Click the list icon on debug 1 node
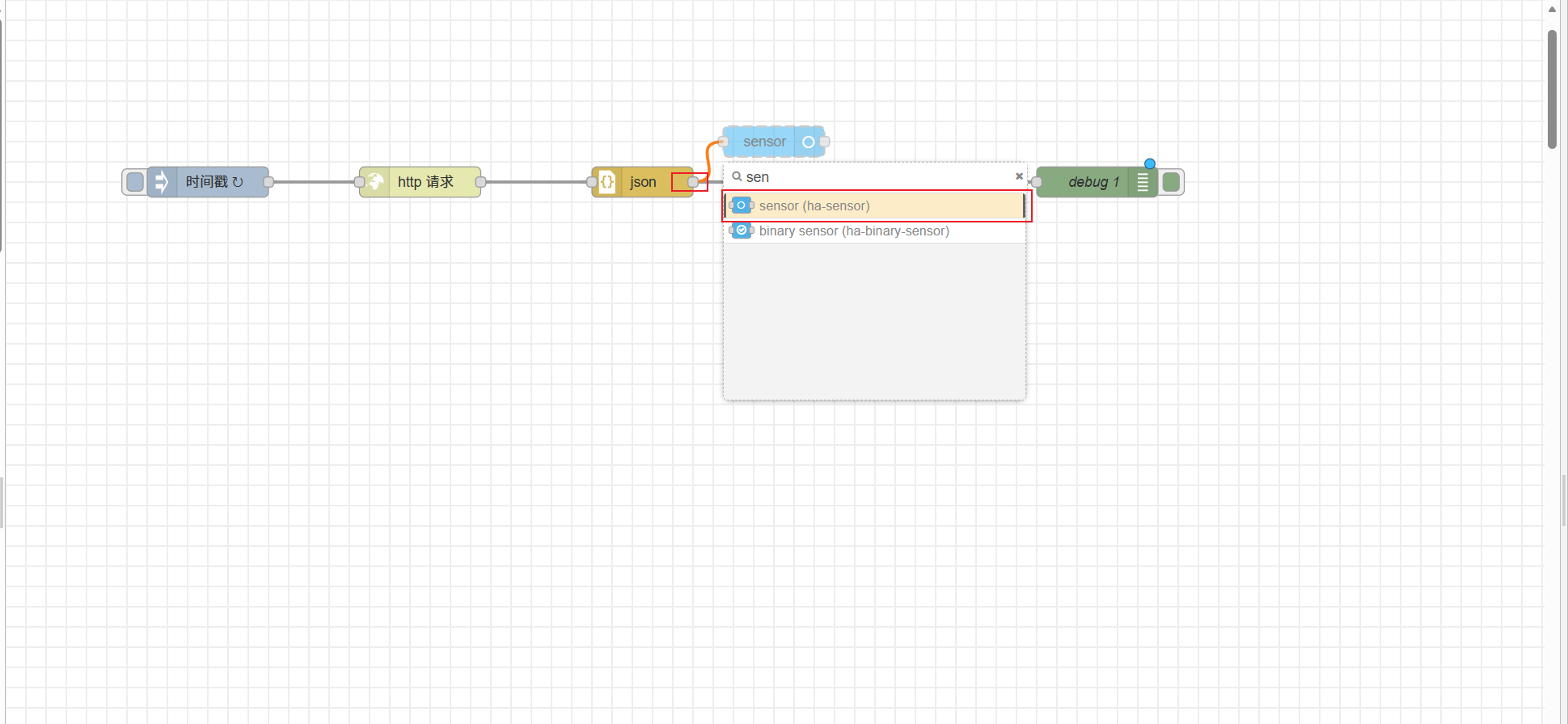This screenshot has width=1568, height=724. (1143, 182)
